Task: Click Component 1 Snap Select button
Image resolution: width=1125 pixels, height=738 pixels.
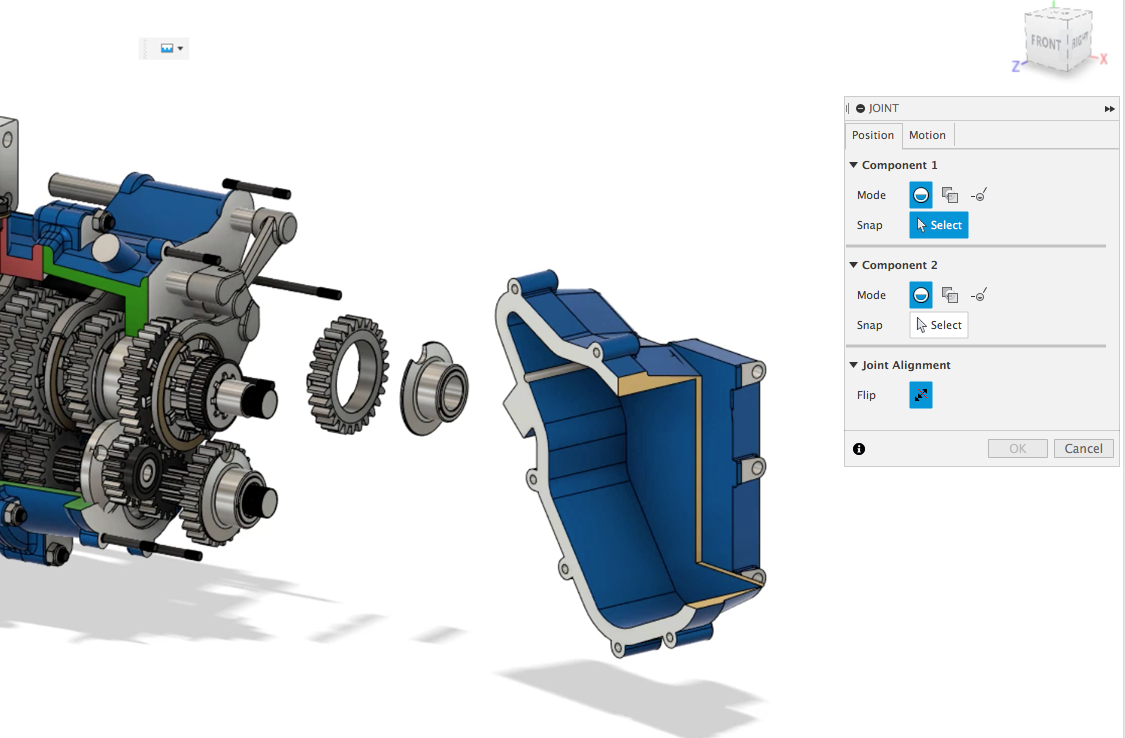Action: (939, 225)
